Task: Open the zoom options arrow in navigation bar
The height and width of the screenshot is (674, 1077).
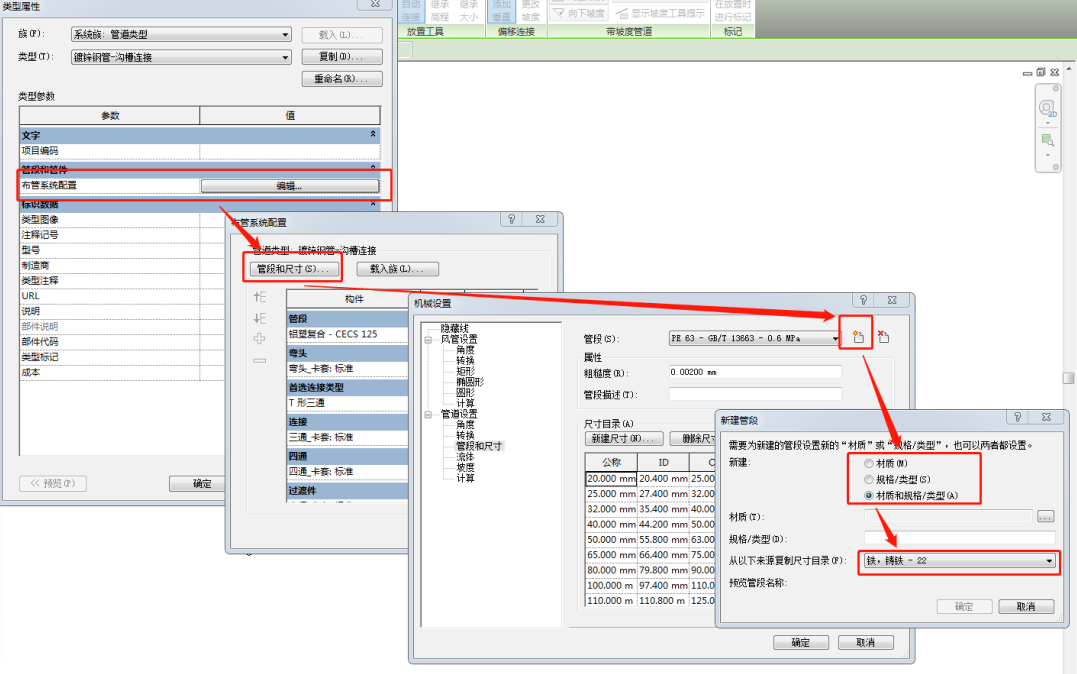Action: pyautogui.click(x=1047, y=155)
